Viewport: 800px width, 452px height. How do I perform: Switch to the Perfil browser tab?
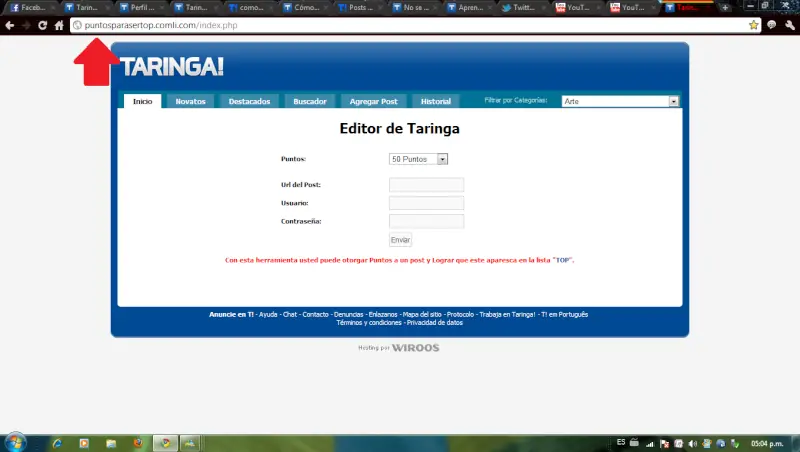[140, 8]
